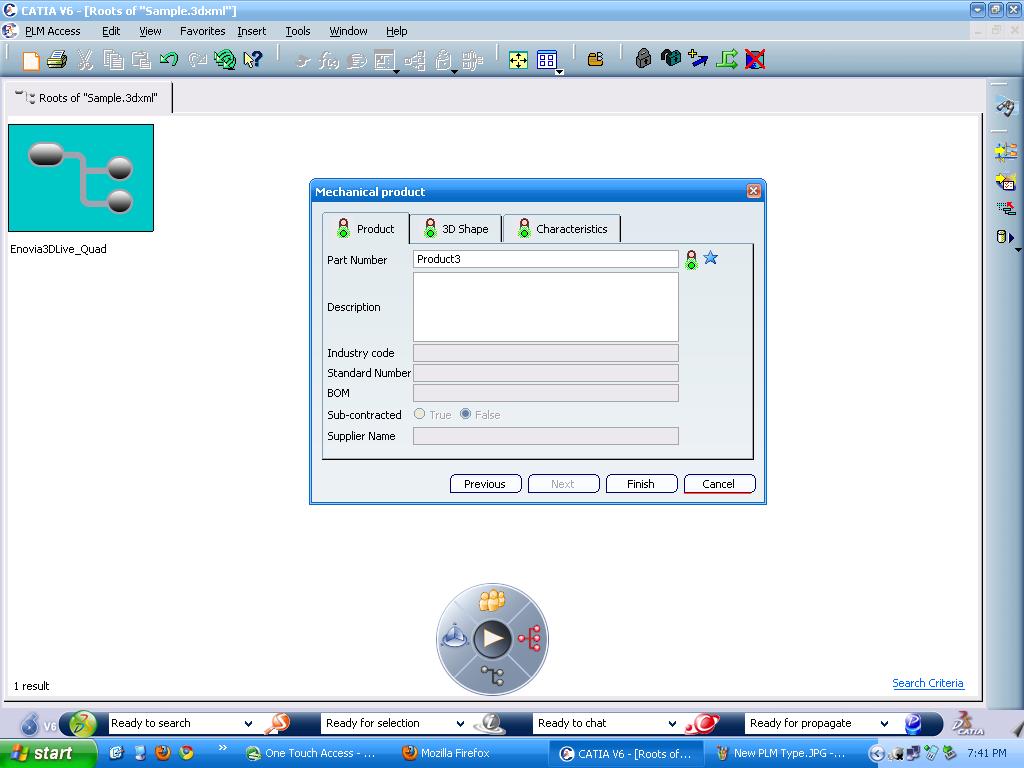Screen dimensions: 1024x768
Task: Expand the Ready for selection dropdown
Action: coord(460,724)
